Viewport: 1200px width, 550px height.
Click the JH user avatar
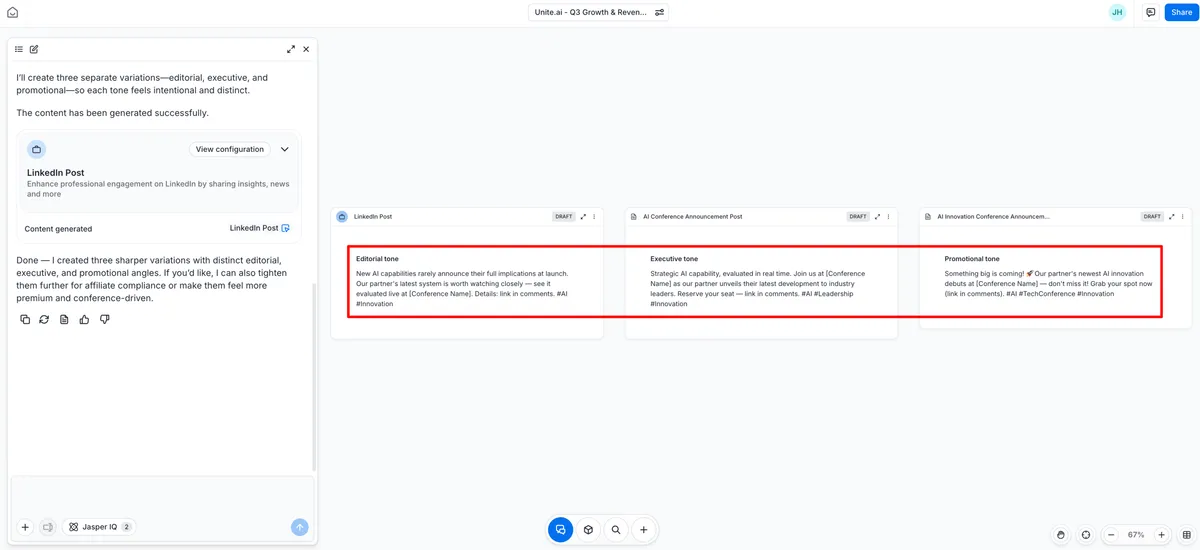click(x=1117, y=13)
